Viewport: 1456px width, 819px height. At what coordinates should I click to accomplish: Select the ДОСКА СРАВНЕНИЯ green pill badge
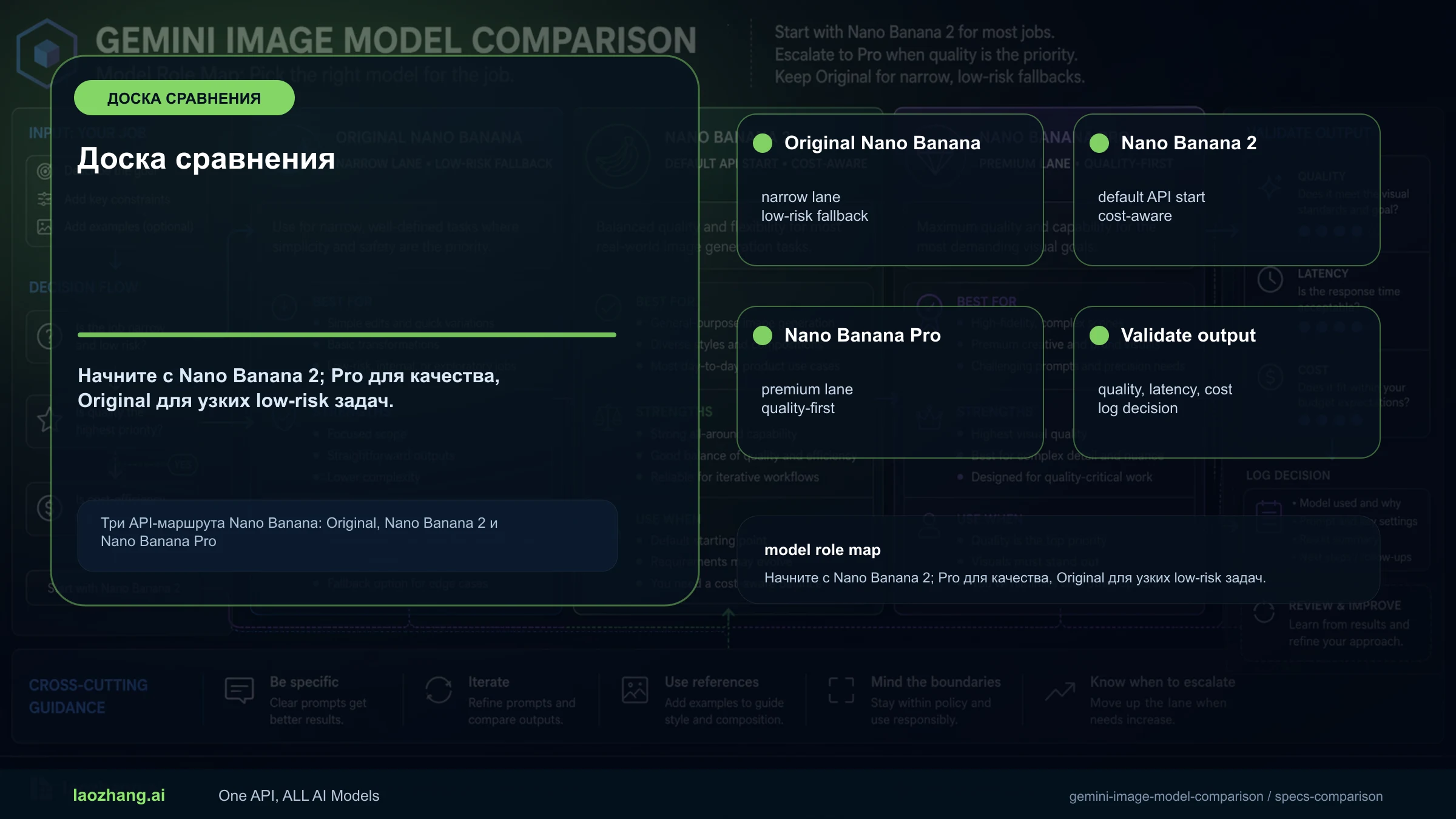point(184,98)
